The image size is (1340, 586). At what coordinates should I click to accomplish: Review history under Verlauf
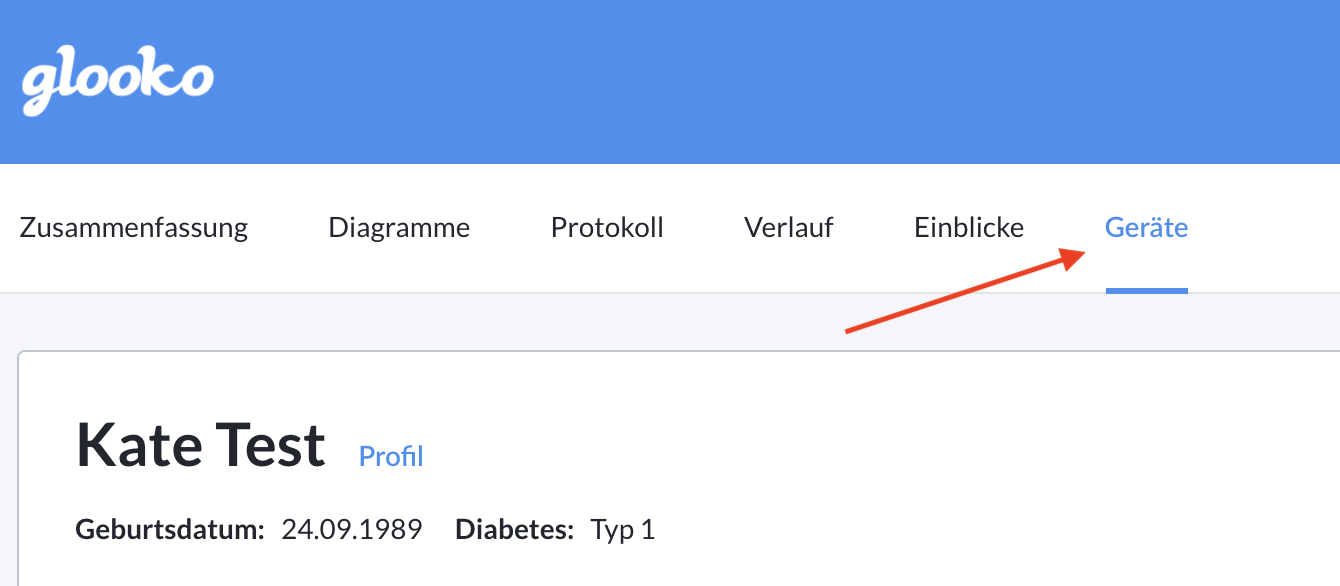(788, 227)
